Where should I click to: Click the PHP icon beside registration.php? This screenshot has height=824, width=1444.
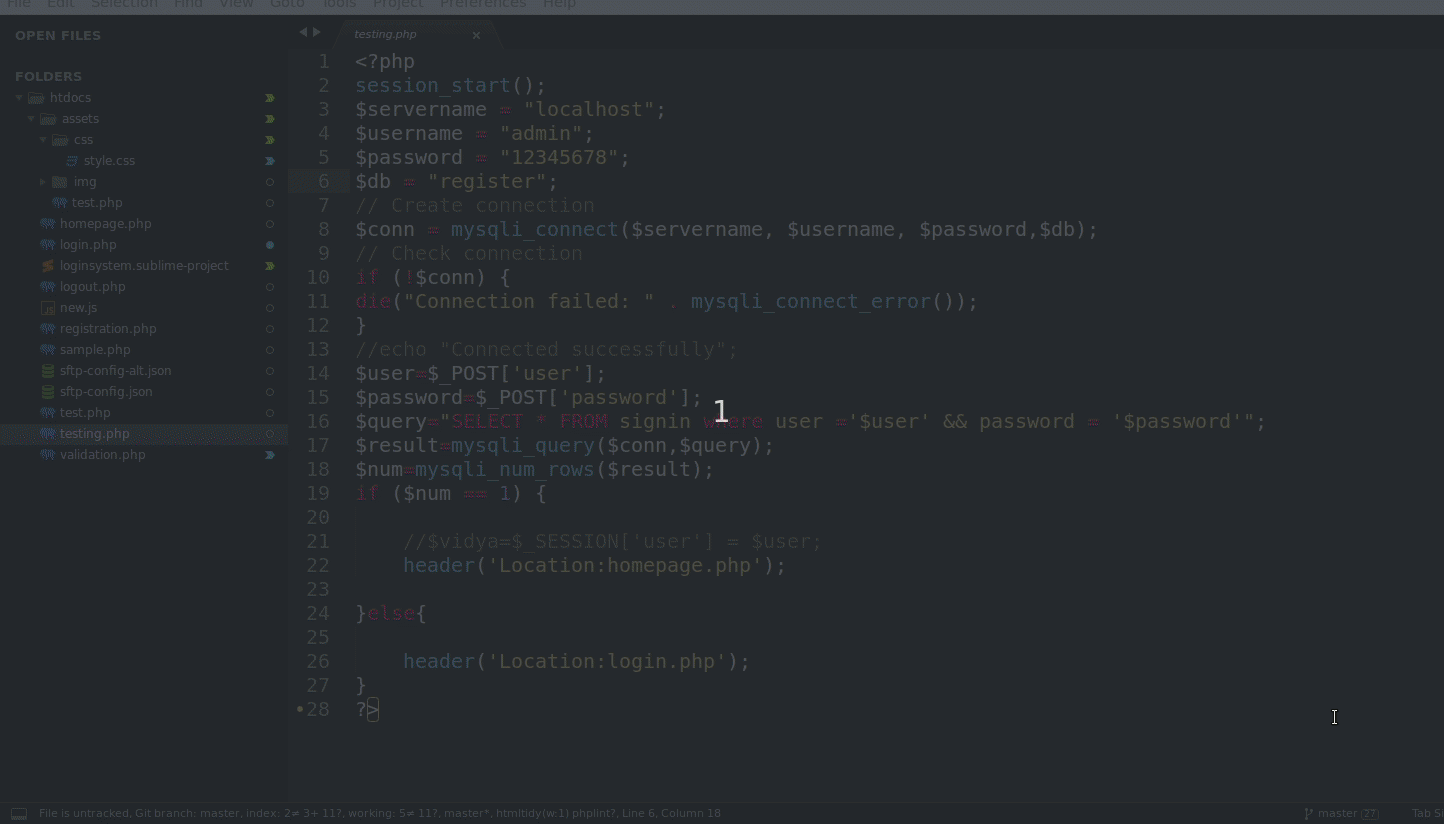[x=47, y=329]
